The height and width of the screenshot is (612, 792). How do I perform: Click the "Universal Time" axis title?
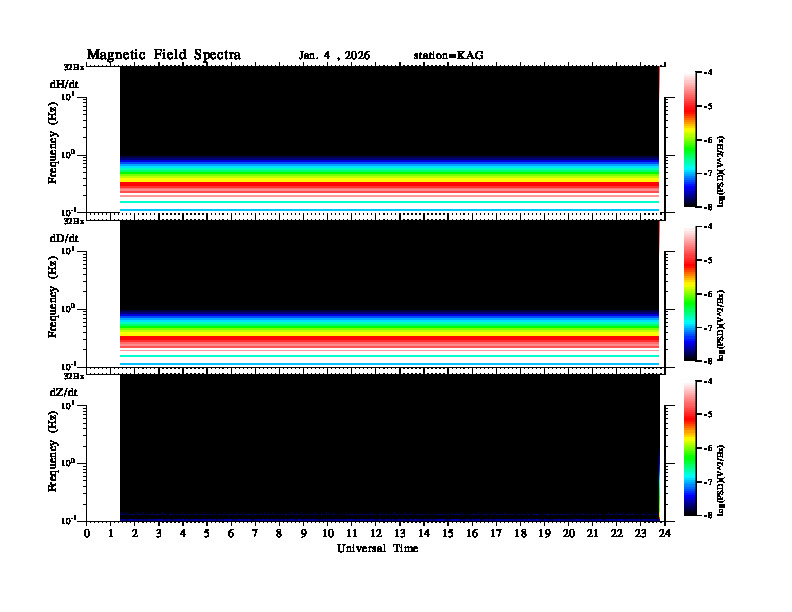(x=378, y=548)
